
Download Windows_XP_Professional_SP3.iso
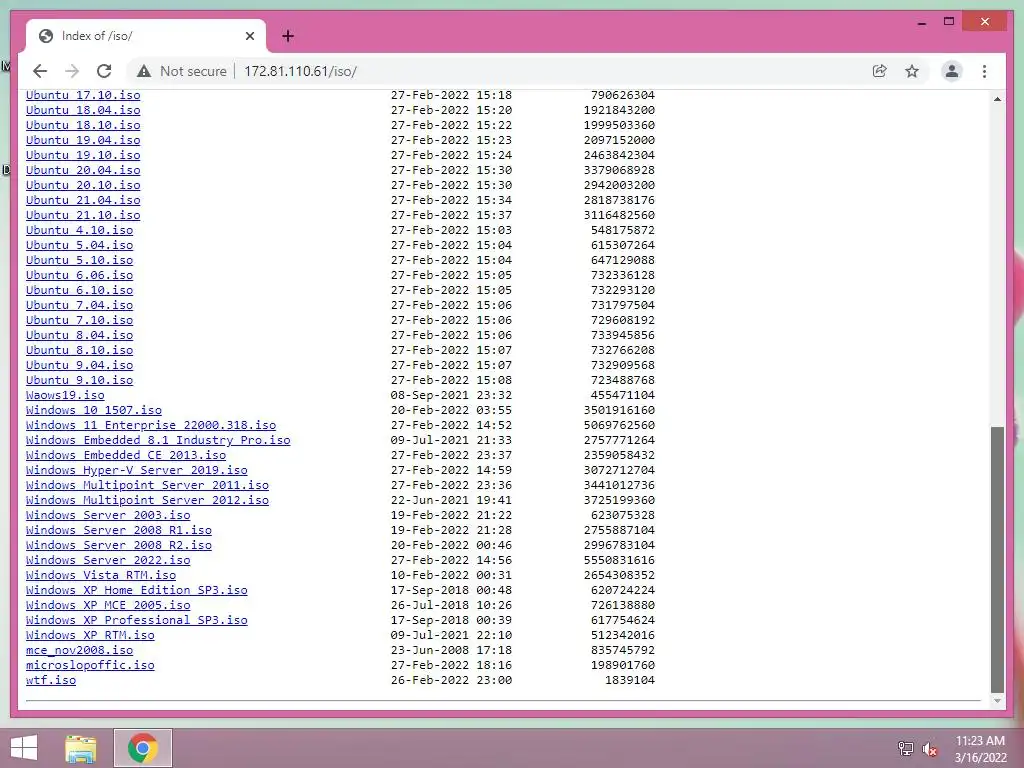[136, 620]
